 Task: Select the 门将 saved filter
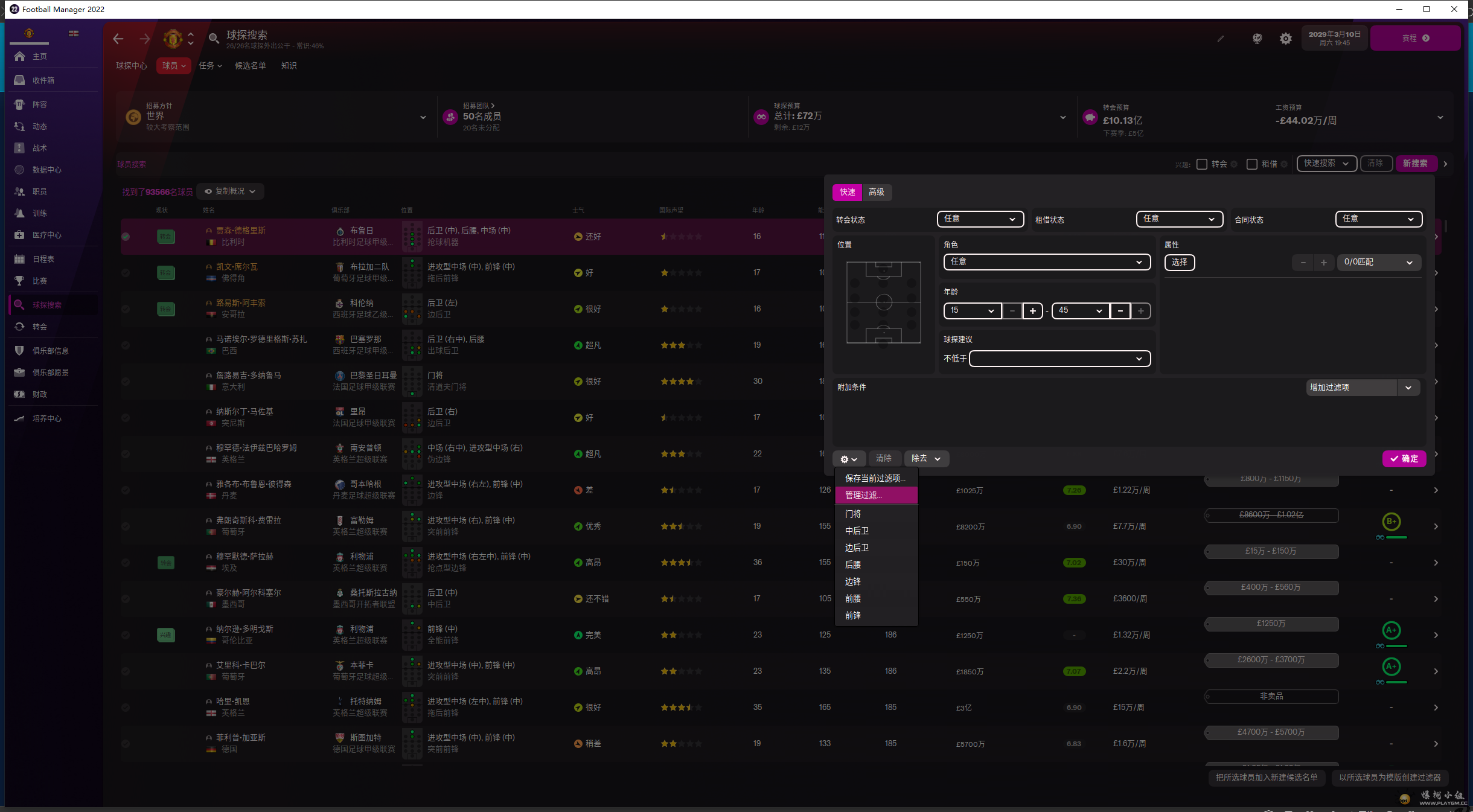point(876,514)
